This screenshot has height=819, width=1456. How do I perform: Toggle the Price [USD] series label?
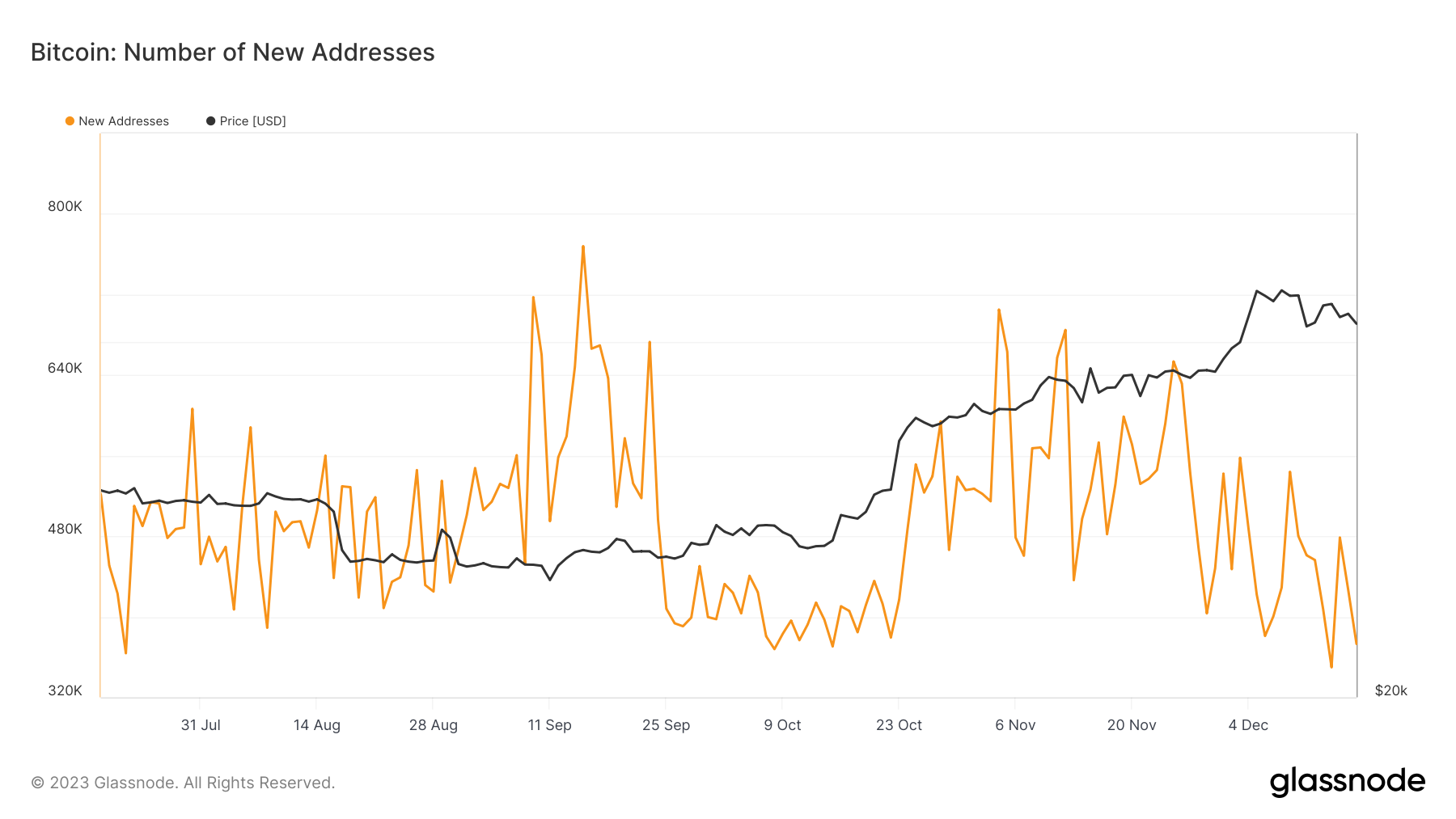(x=252, y=121)
